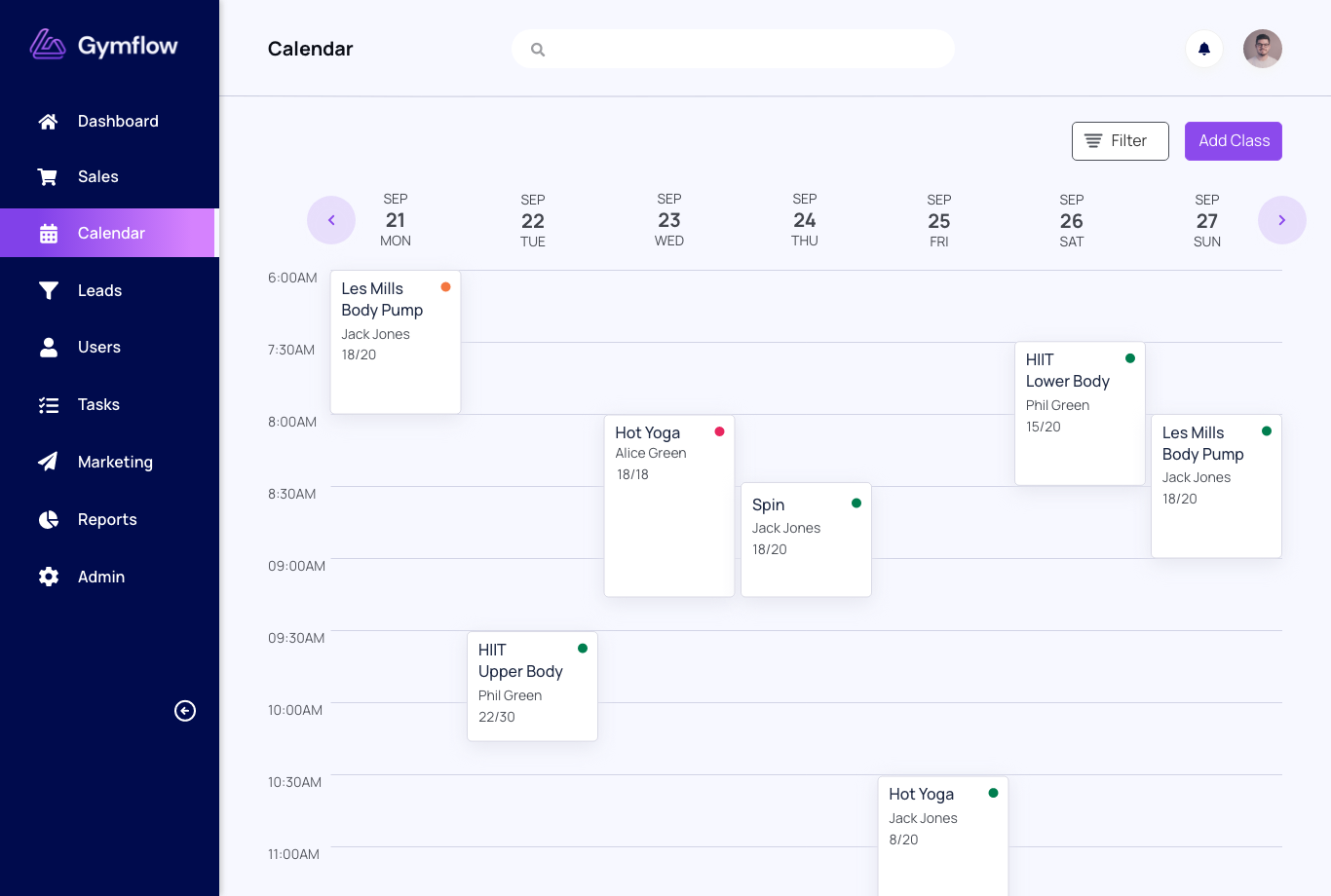The height and width of the screenshot is (896, 1331).
Task: Click the Gymflow logo icon
Action: [x=47, y=45]
